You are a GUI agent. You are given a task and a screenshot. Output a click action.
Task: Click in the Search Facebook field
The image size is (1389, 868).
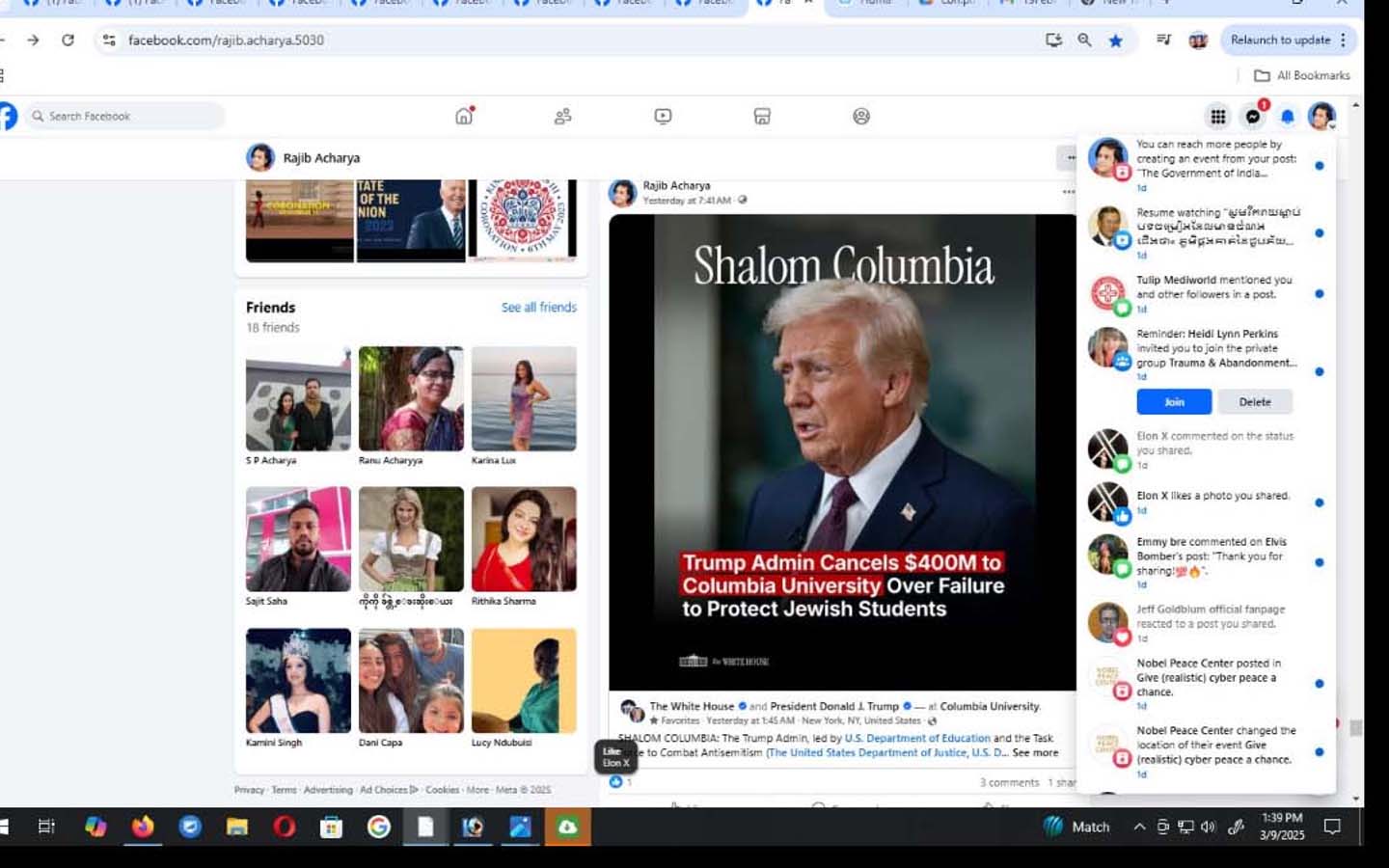(124, 116)
